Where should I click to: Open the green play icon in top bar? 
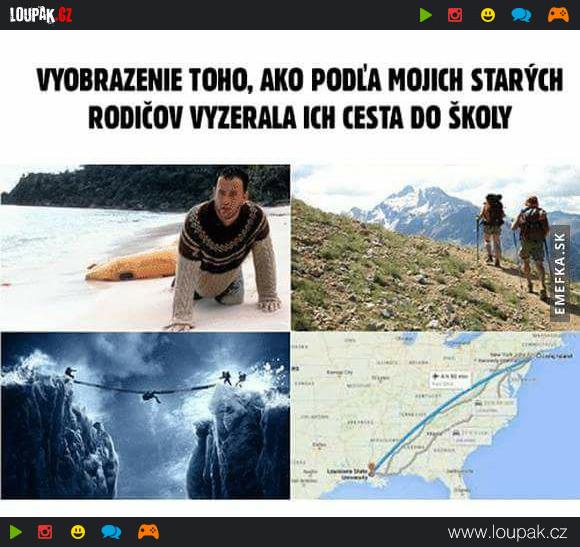(425, 15)
